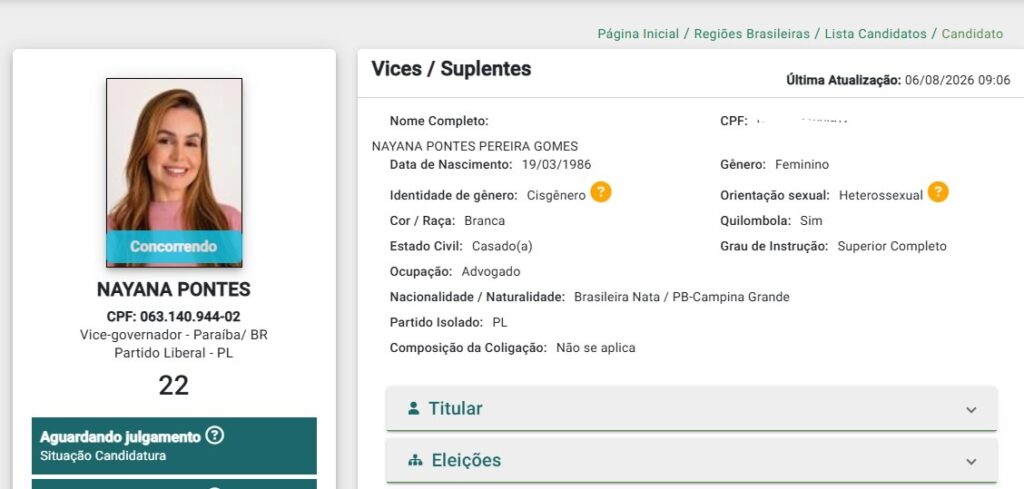The height and width of the screenshot is (489, 1024).
Task: Navigate to Lista Candidatos breadcrumb
Action: point(876,34)
